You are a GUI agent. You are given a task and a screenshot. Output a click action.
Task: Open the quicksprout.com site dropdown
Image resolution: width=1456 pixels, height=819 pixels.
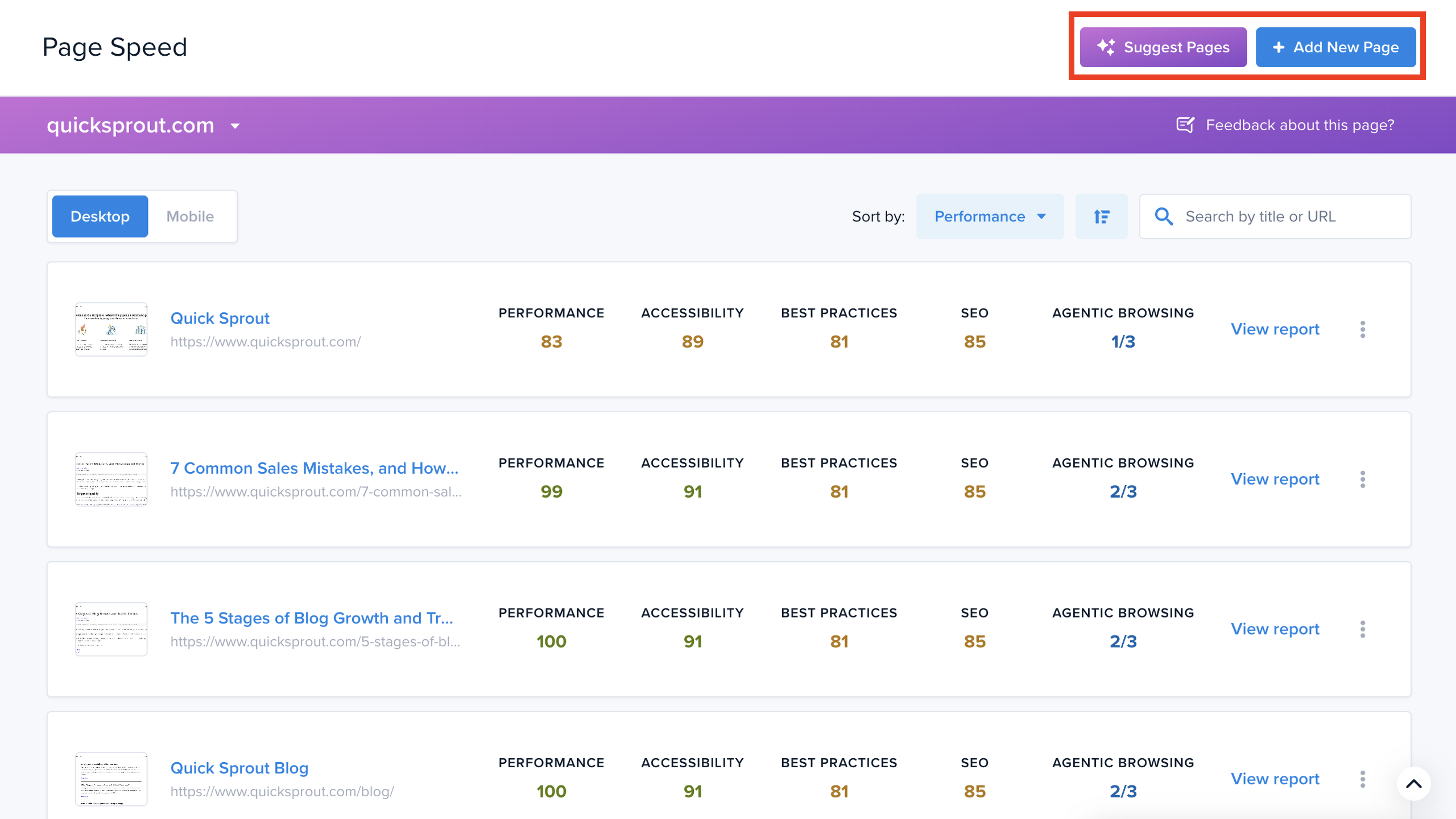[x=143, y=125]
